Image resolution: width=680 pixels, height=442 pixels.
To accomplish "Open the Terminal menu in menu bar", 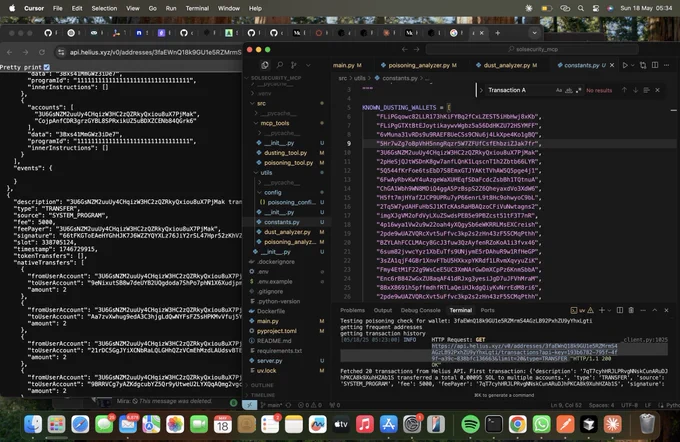I will [x=197, y=8].
